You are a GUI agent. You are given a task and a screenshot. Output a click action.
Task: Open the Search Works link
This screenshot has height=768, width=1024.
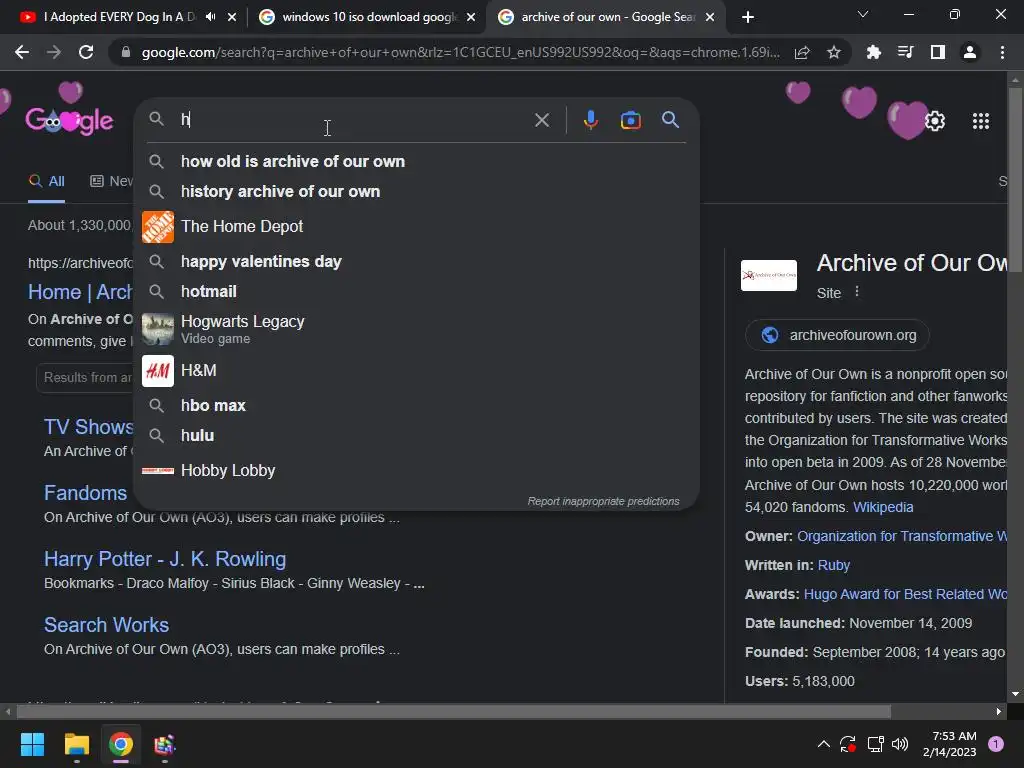coord(106,625)
